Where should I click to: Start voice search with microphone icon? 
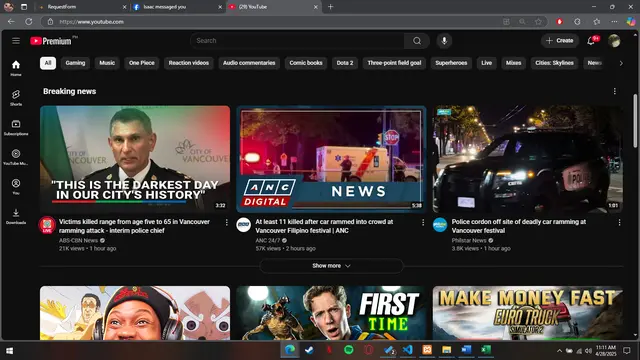tap(444, 41)
